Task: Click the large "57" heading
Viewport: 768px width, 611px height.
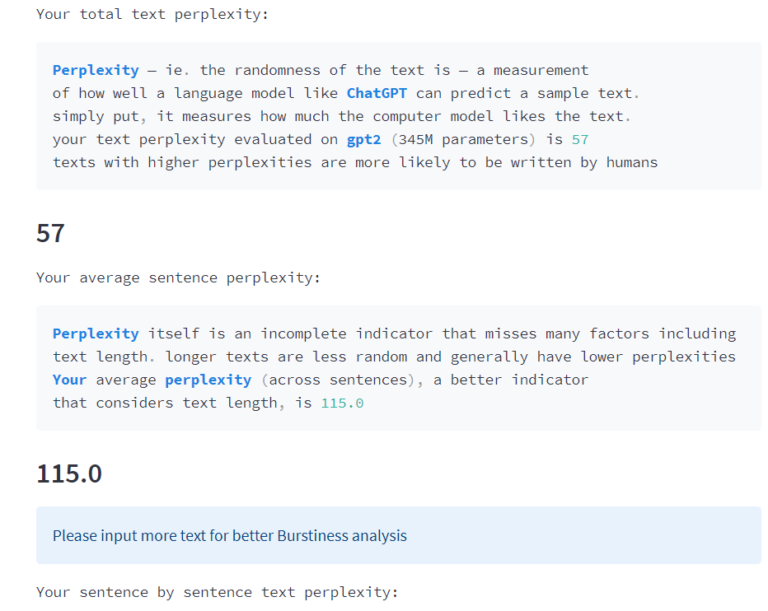Action: point(51,233)
